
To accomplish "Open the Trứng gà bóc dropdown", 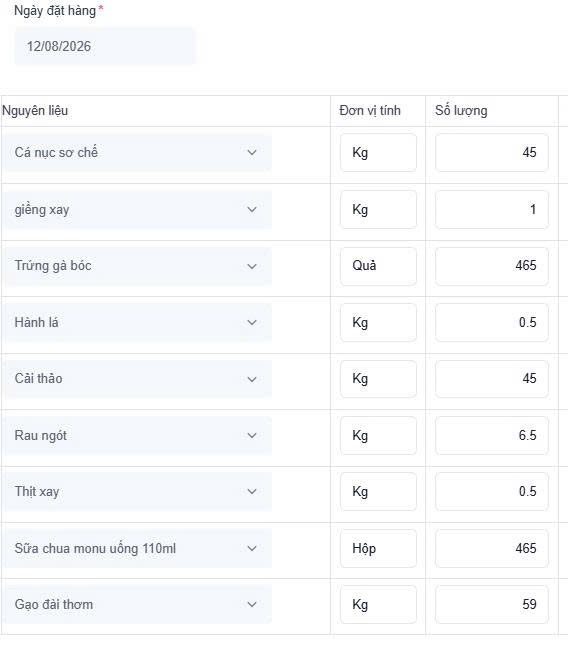I will tap(138, 266).
